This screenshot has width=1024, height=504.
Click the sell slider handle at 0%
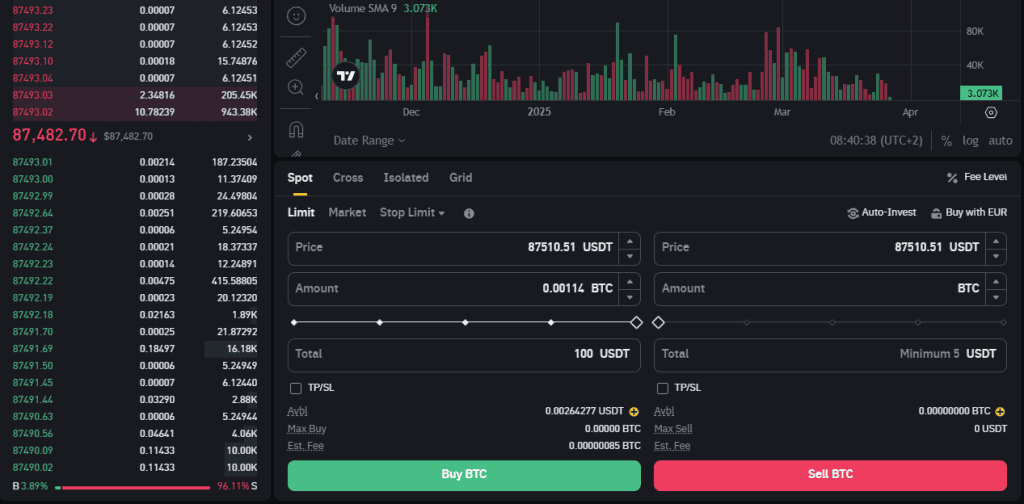[x=658, y=323]
